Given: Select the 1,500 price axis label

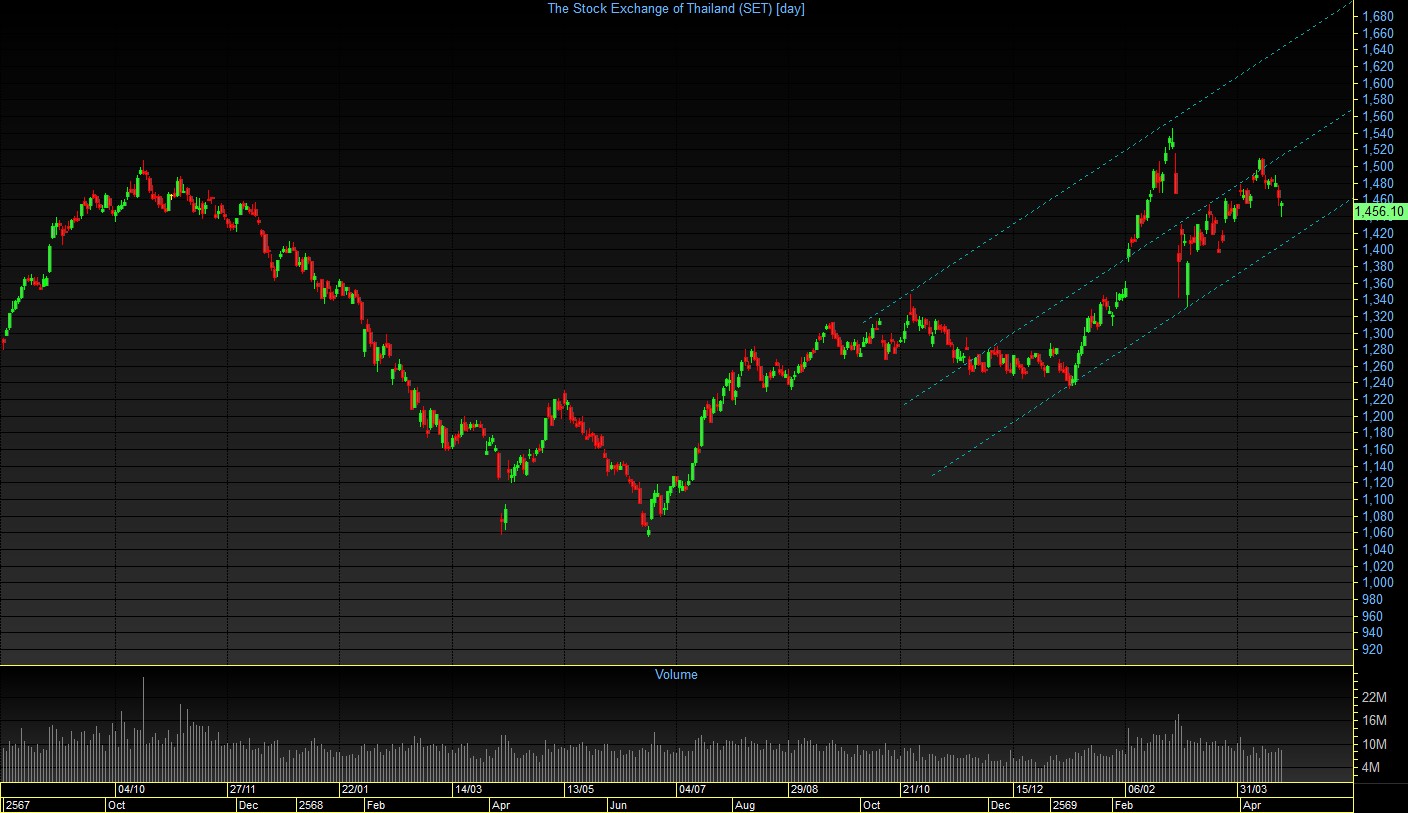Looking at the screenshot, I should coord(1378,166).
